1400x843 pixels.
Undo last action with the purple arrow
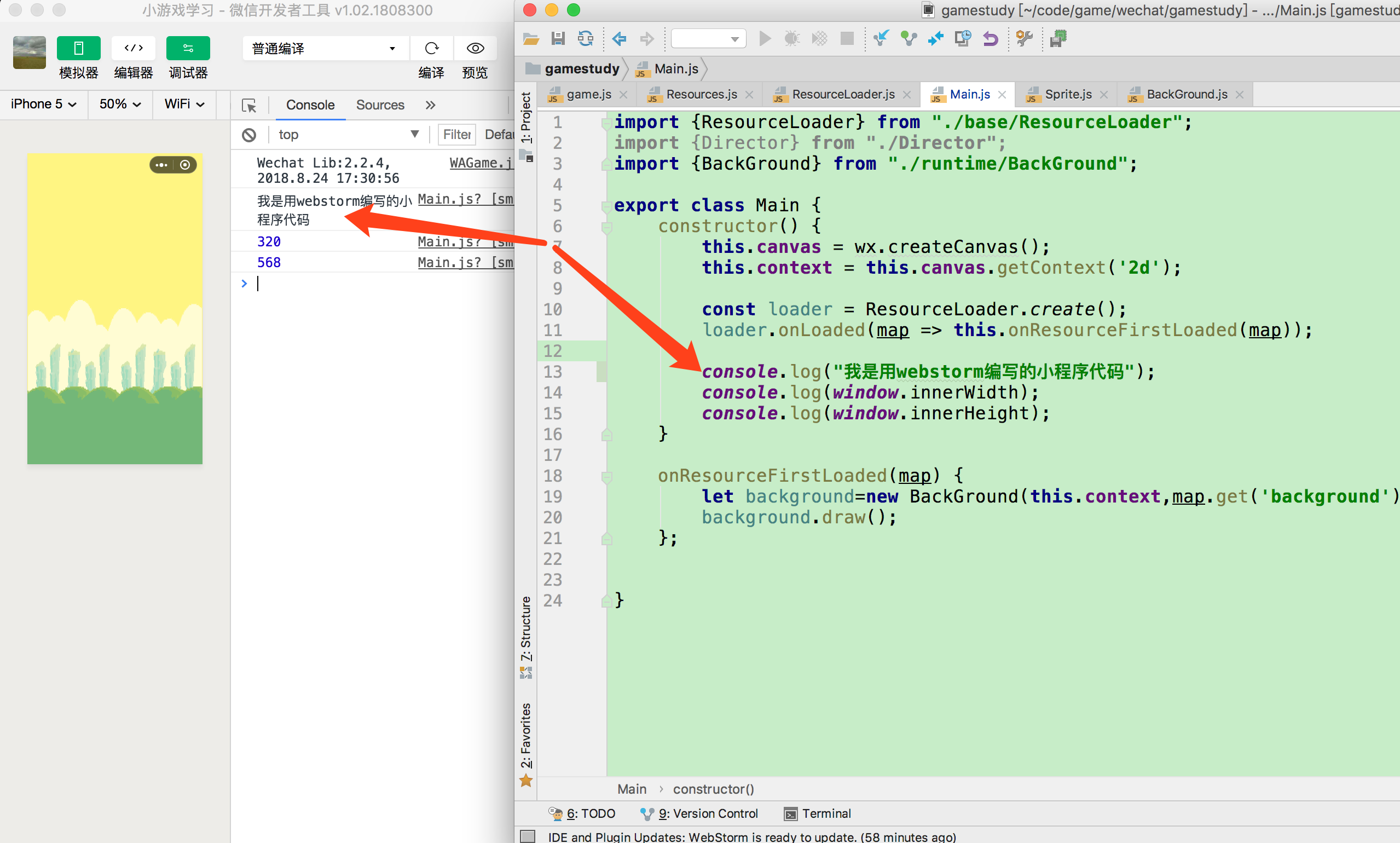[990, 38]
